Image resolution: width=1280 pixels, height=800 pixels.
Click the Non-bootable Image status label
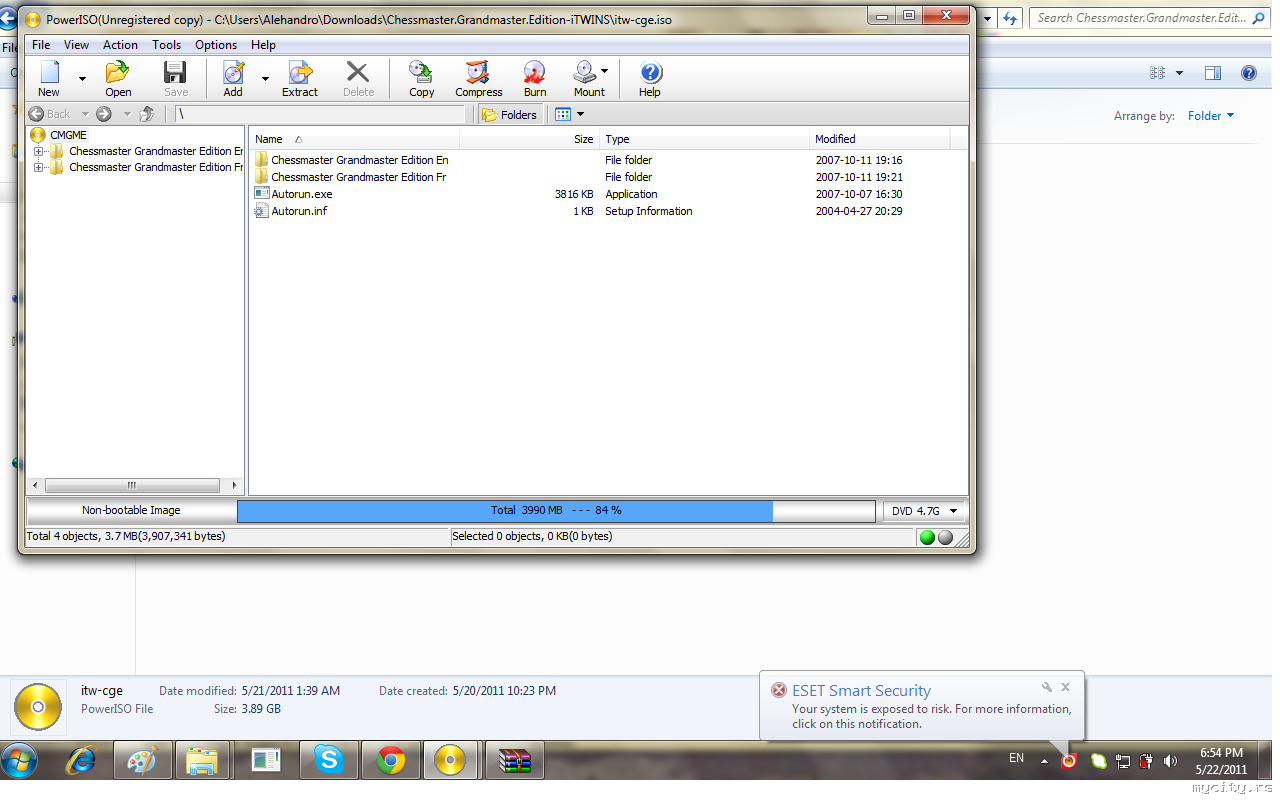[x=131, y=510]
